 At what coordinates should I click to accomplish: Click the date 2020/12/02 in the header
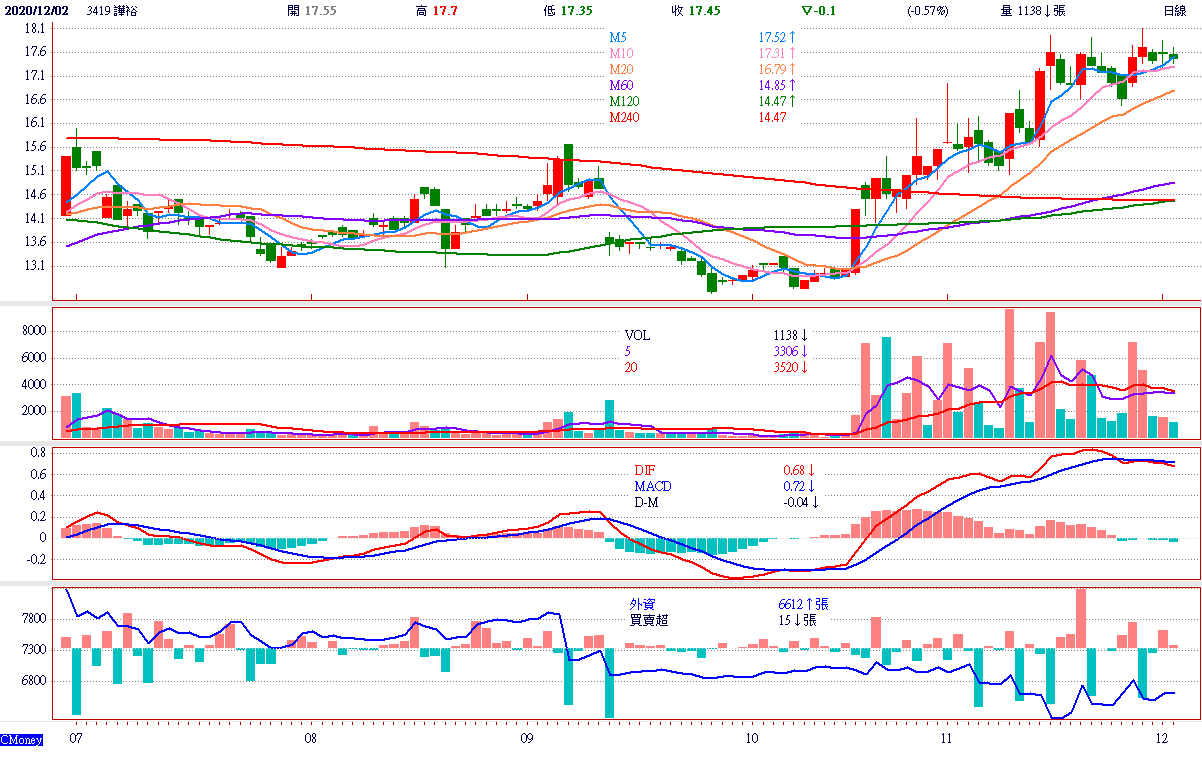[x=33, y=10]
